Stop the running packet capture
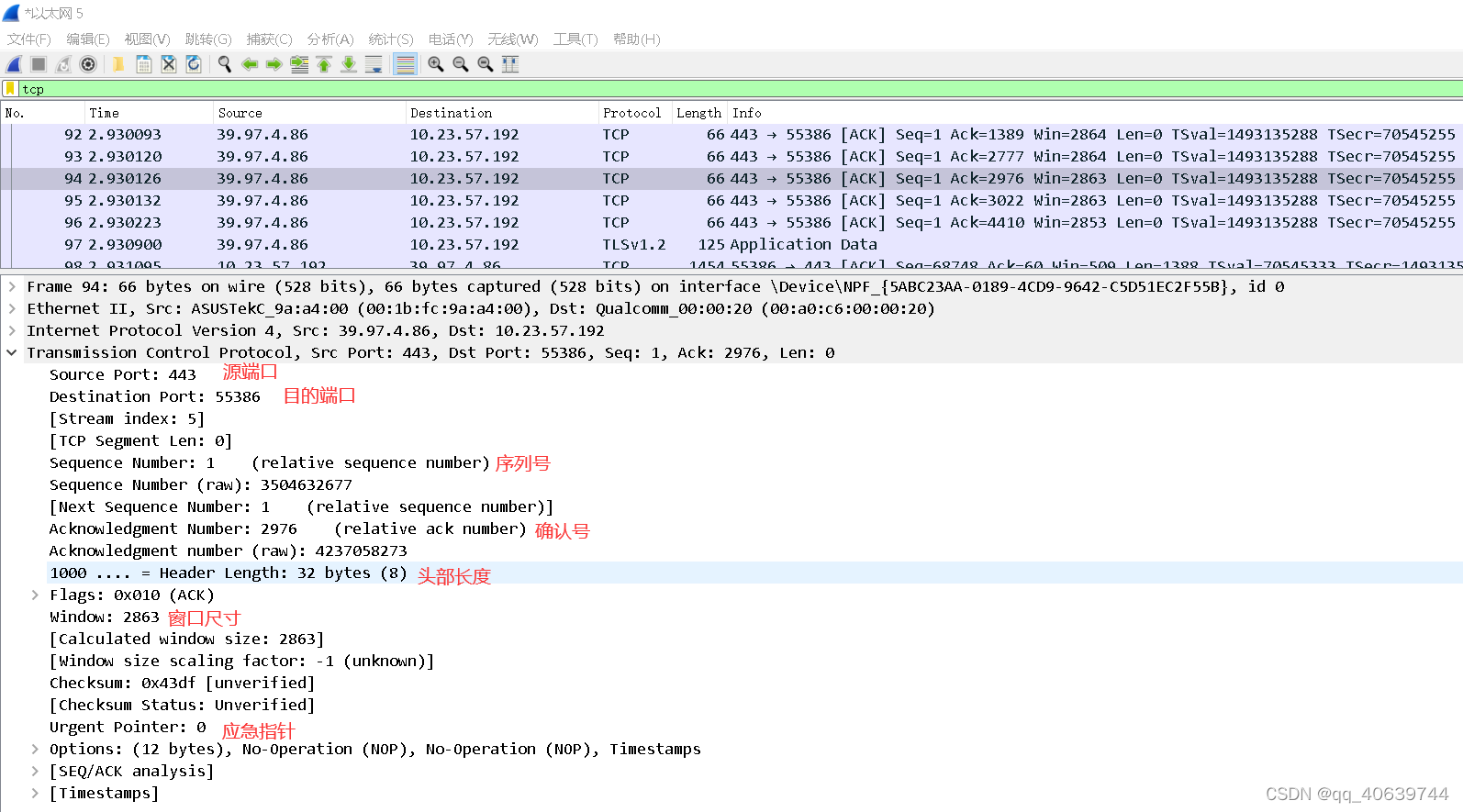The width and height of the screenshot is (1463, 812). (39, 64)
